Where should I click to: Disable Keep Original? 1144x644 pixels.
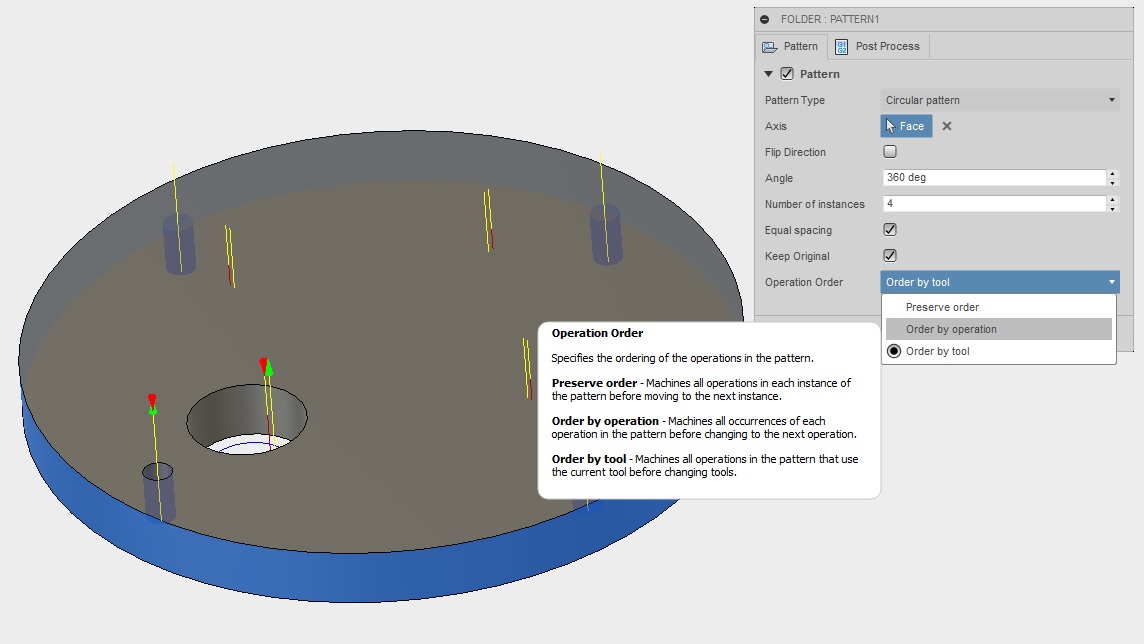[889, 255]
